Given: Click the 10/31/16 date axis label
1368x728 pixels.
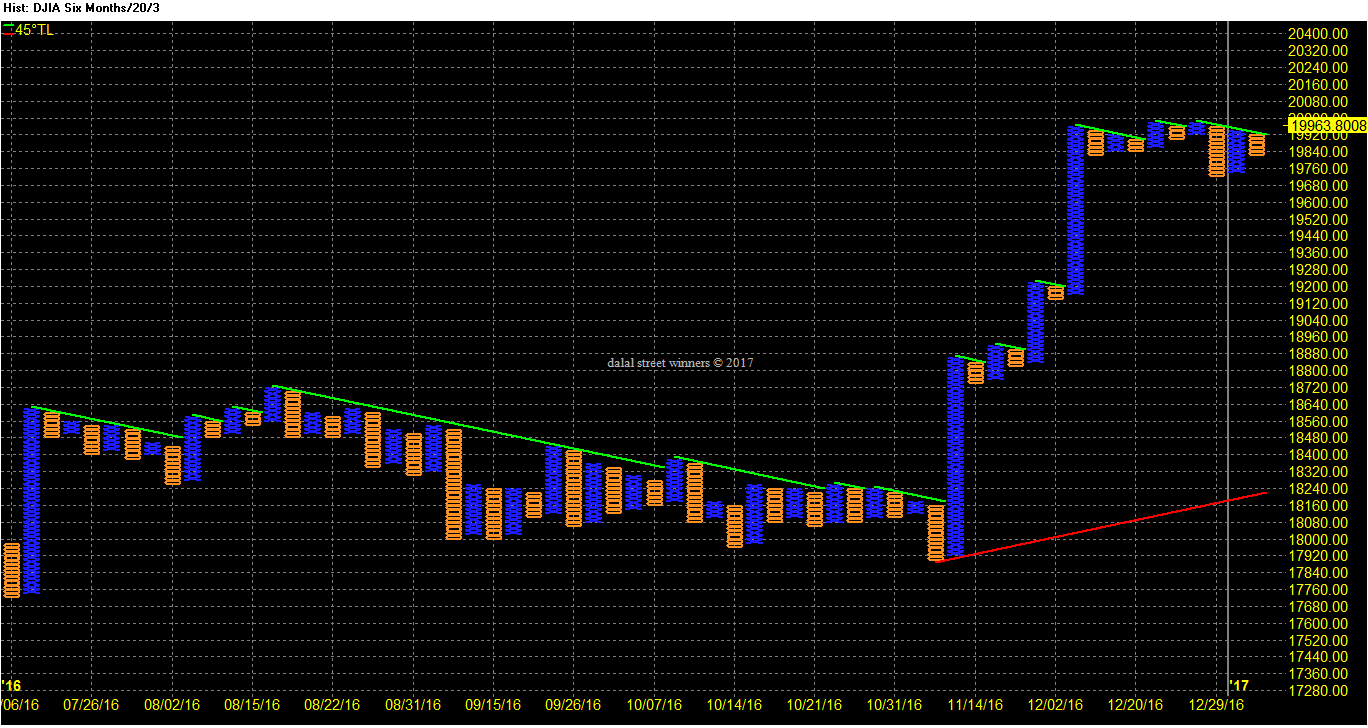Looking at the screenshot, I should coord(893,704).
